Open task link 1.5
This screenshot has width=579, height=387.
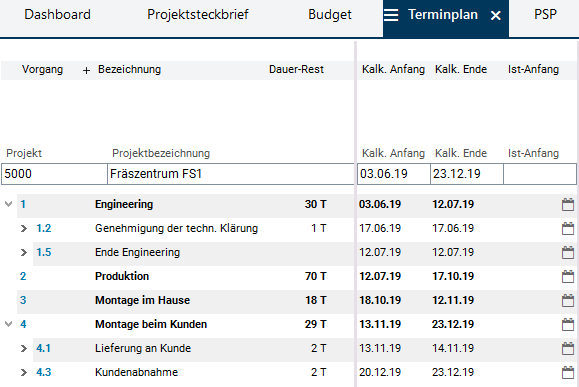(x=44, y=252)
